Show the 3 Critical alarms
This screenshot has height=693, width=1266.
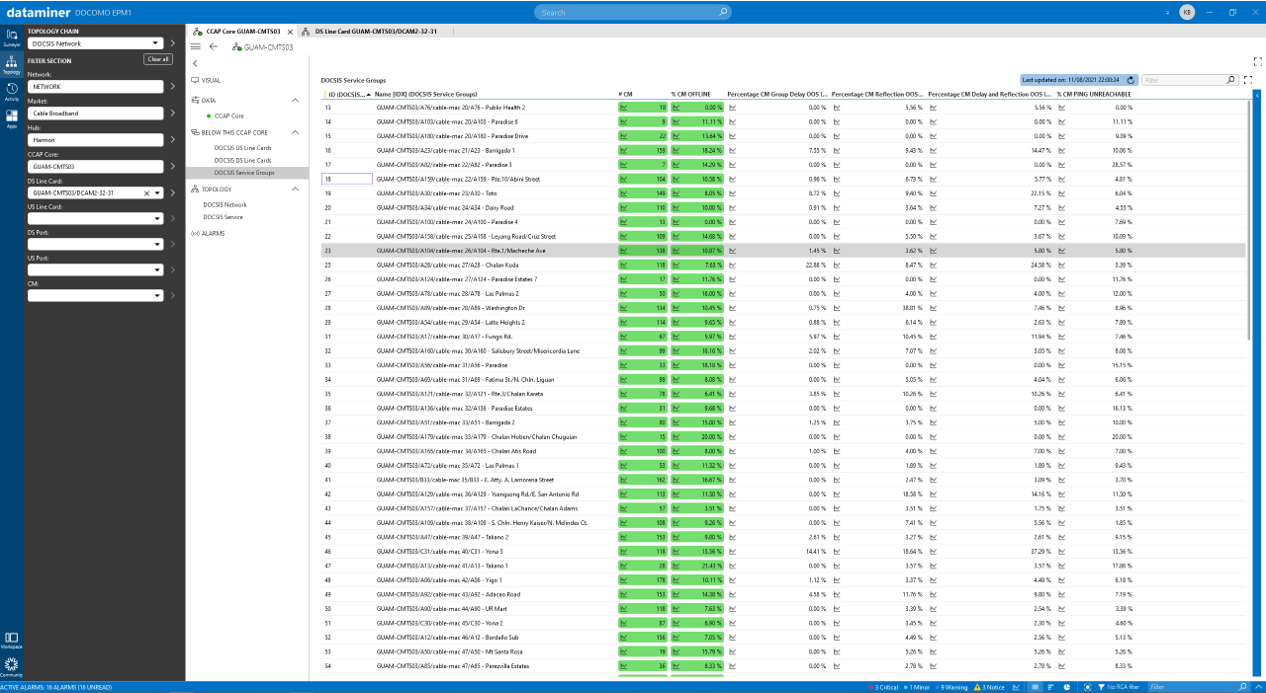[885, 687]
